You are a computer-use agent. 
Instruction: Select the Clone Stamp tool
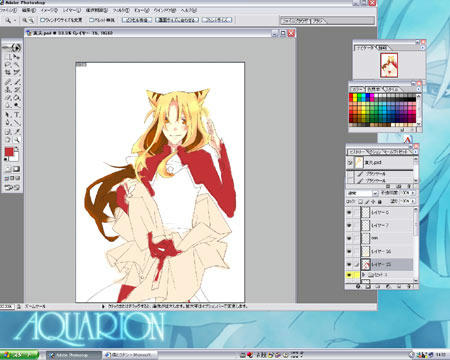(x=8, y=90)
